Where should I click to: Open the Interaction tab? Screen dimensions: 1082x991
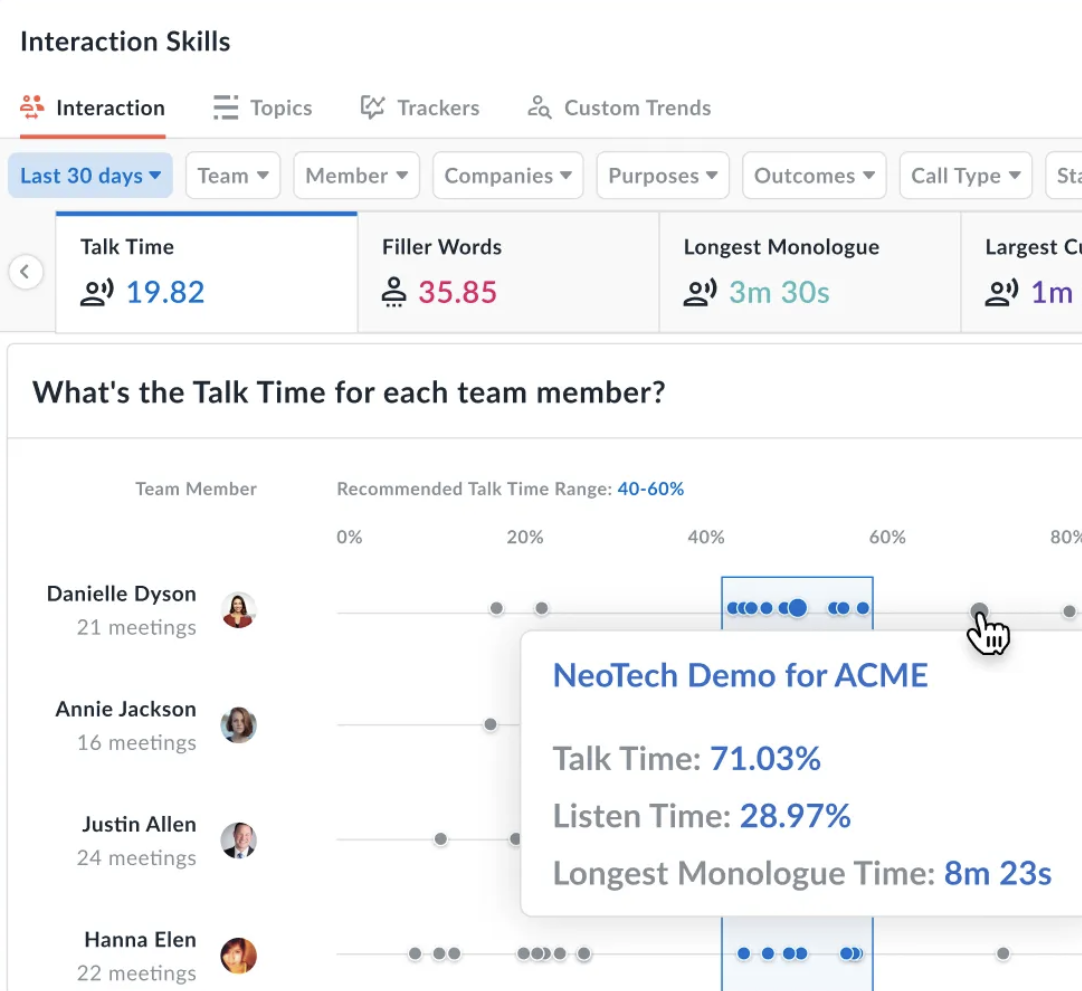pos(92,108)
